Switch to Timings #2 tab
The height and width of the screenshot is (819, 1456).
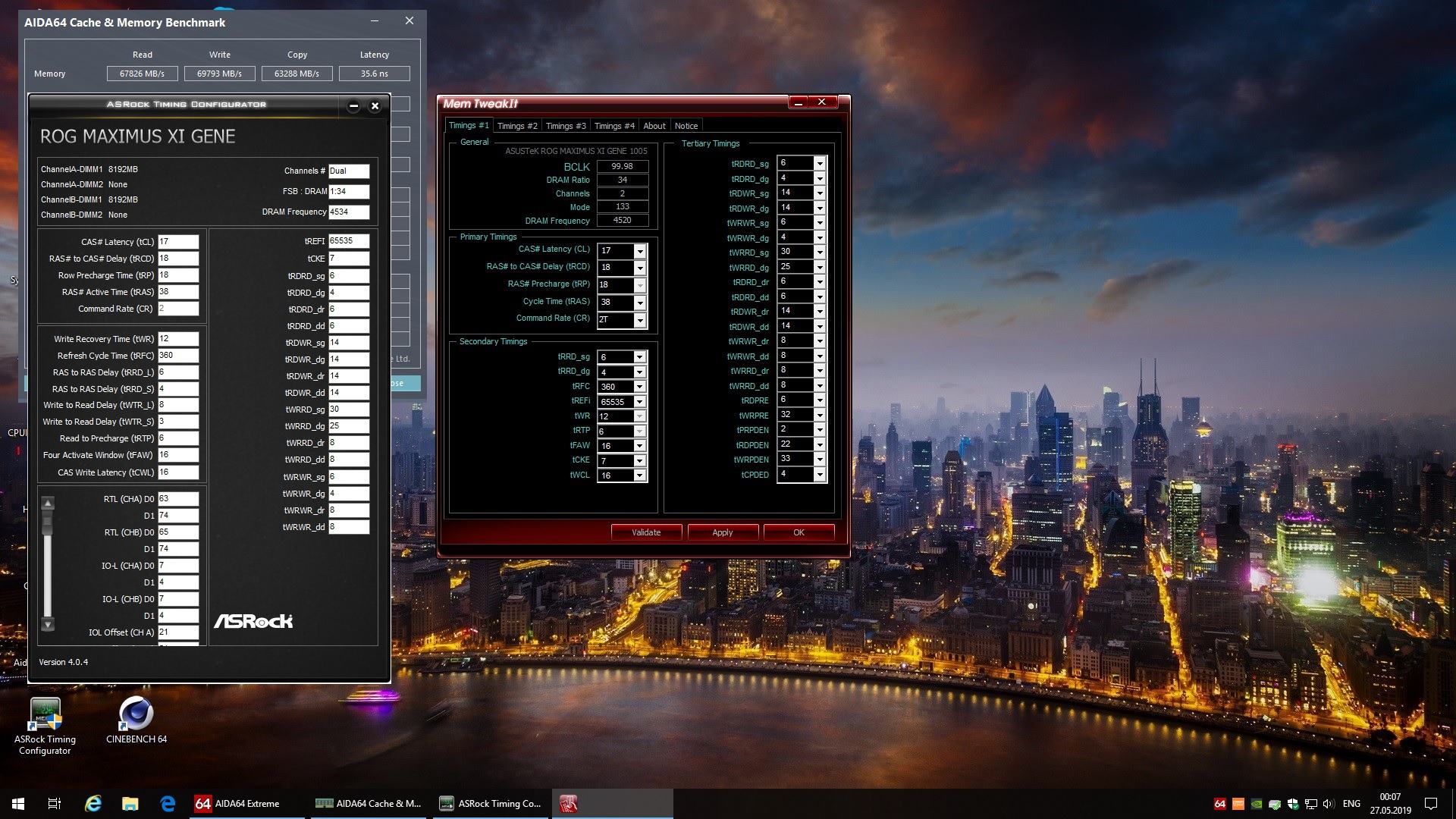tap(517, 126)
